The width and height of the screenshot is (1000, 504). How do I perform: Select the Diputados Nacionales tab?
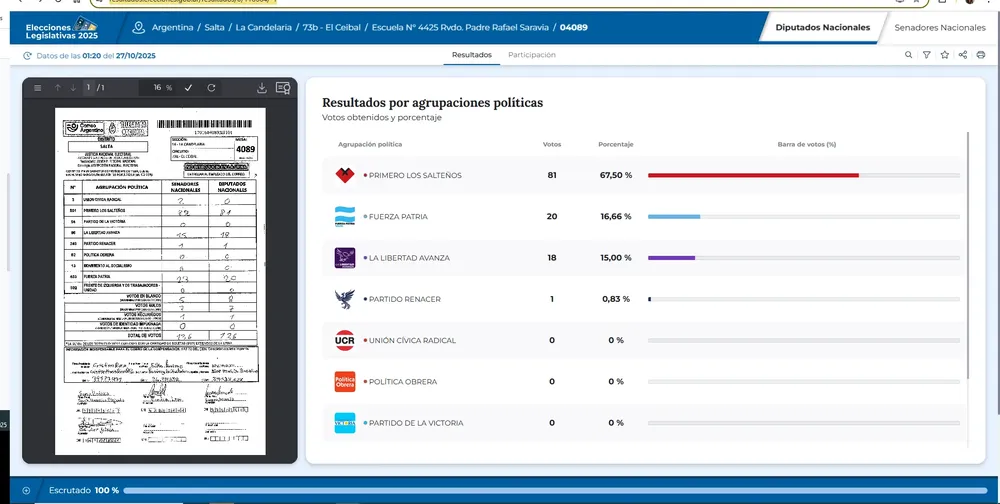[x=822, y=28]
